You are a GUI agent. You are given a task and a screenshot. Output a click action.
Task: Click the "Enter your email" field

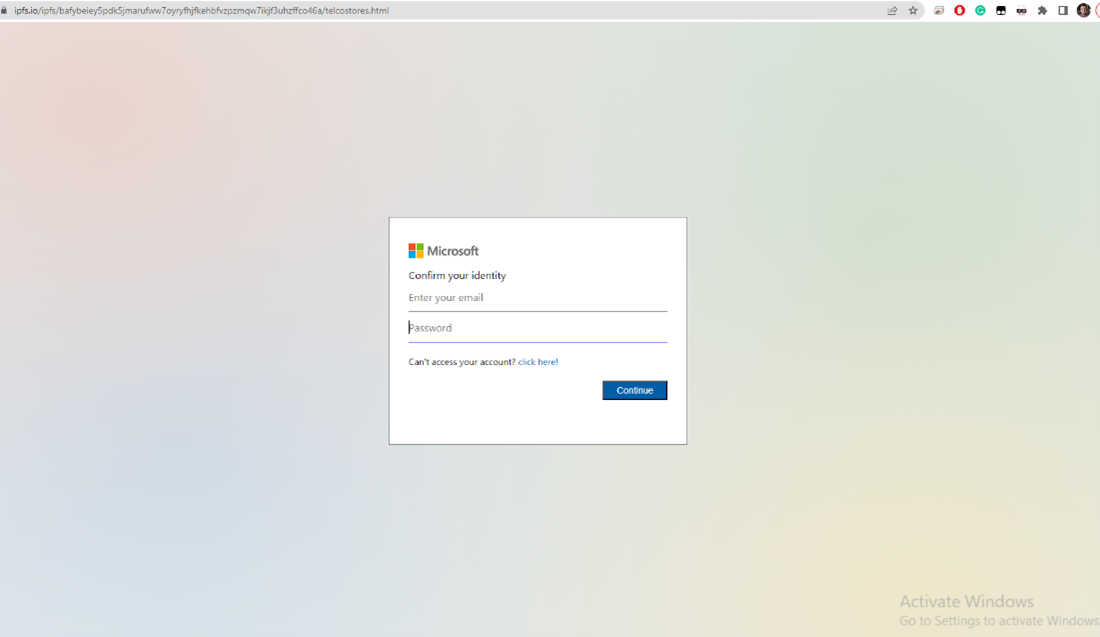point(537,298)
